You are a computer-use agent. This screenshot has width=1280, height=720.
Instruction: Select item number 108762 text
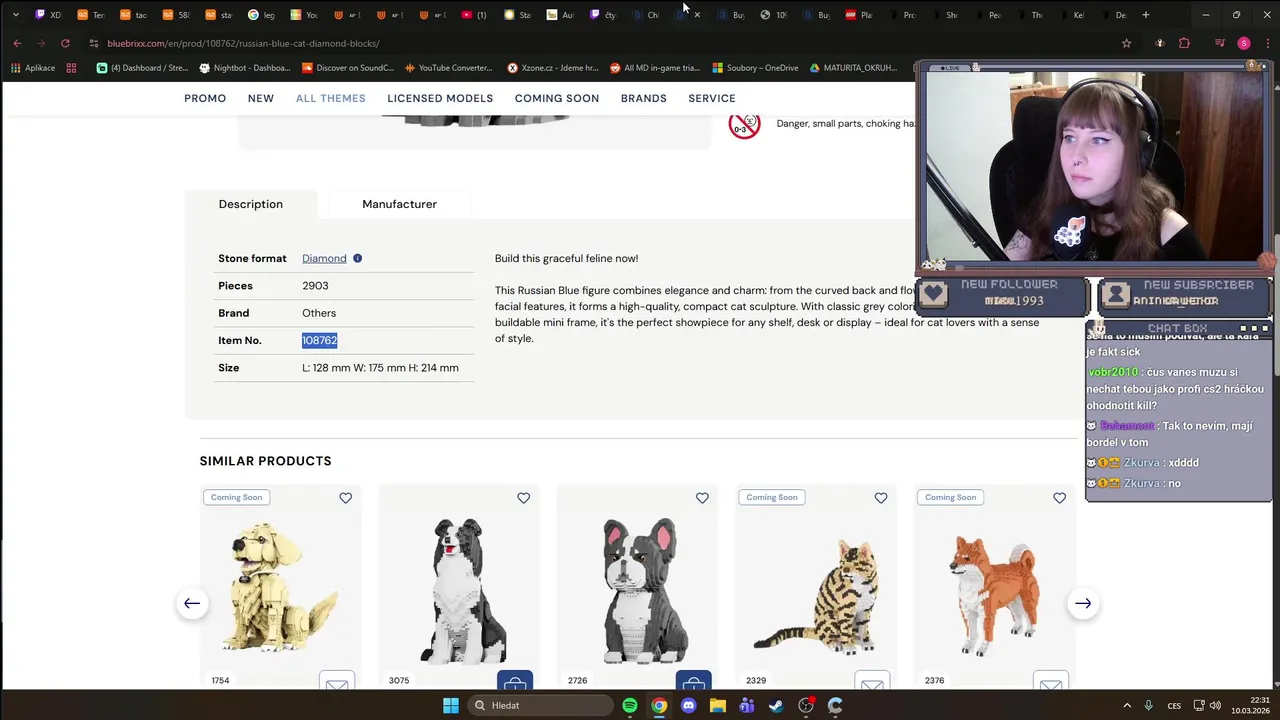(320, 340)
